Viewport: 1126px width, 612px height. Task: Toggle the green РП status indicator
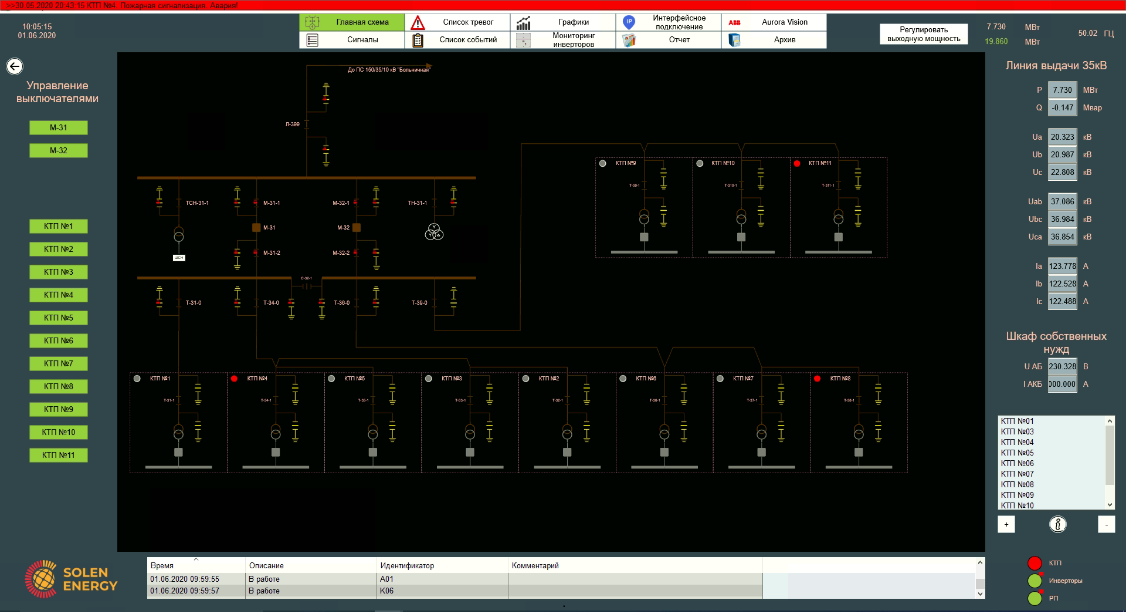click(1035, 599)
